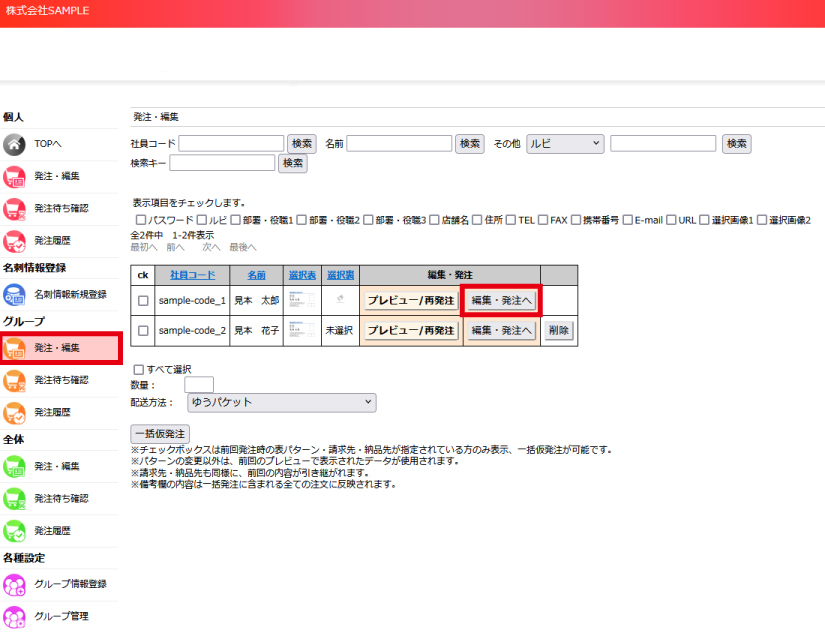The height and width of the screenshot is (632, 825).
Task: Open the グループ情報登録 icon
Action: [x=14, y=584]
